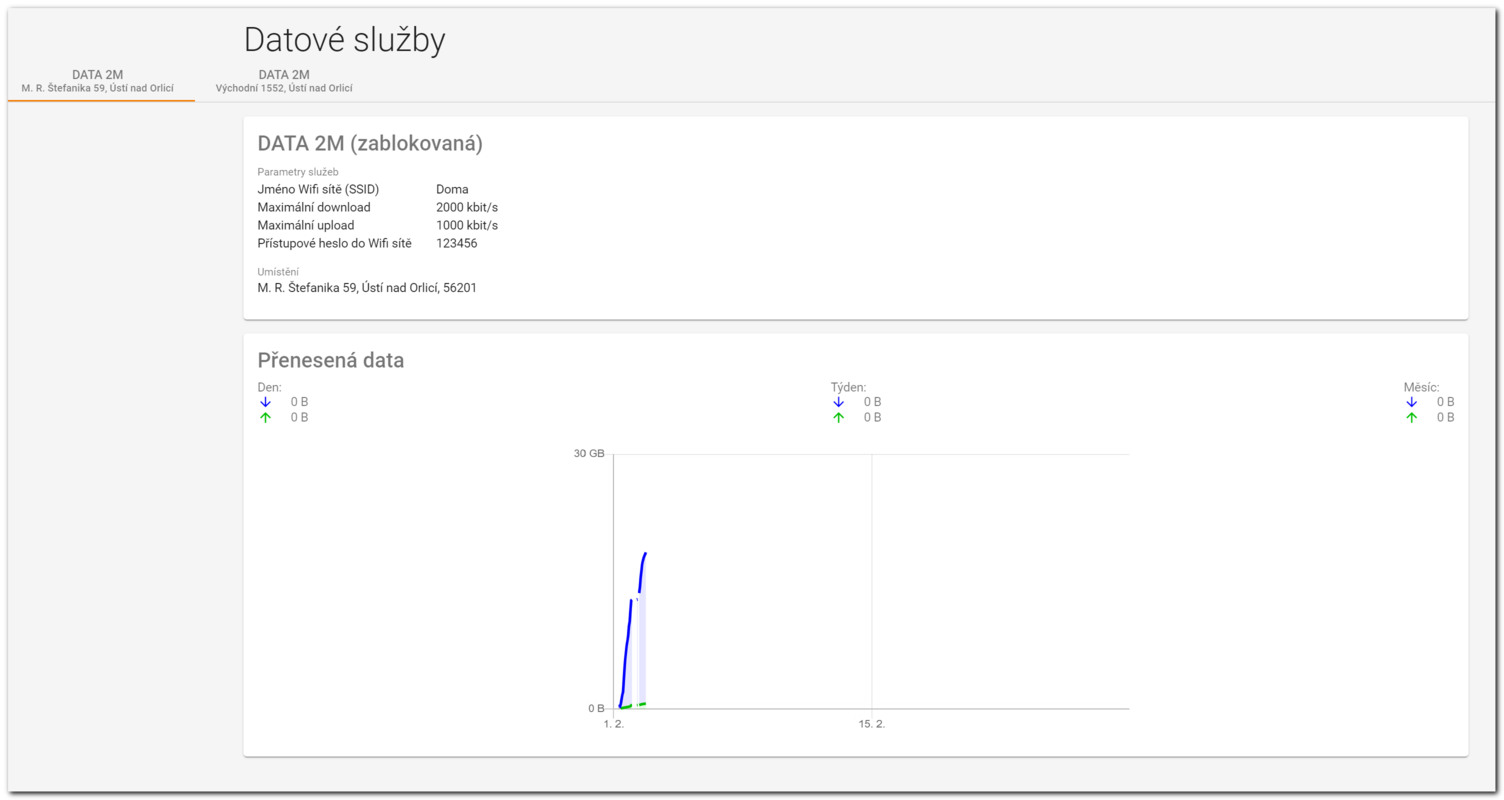
Task: Click the 30 GB axis label
Action: 589,454
